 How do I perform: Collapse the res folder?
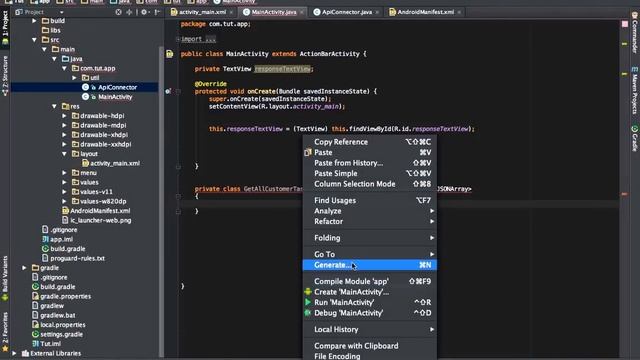coord(54,106)
